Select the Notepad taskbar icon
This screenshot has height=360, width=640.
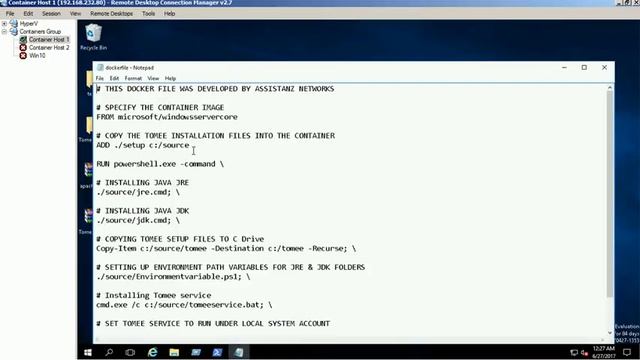239,352
